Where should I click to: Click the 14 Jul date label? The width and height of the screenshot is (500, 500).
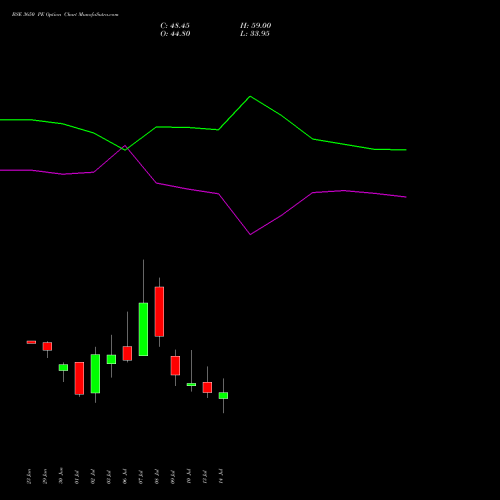(221, 476)
